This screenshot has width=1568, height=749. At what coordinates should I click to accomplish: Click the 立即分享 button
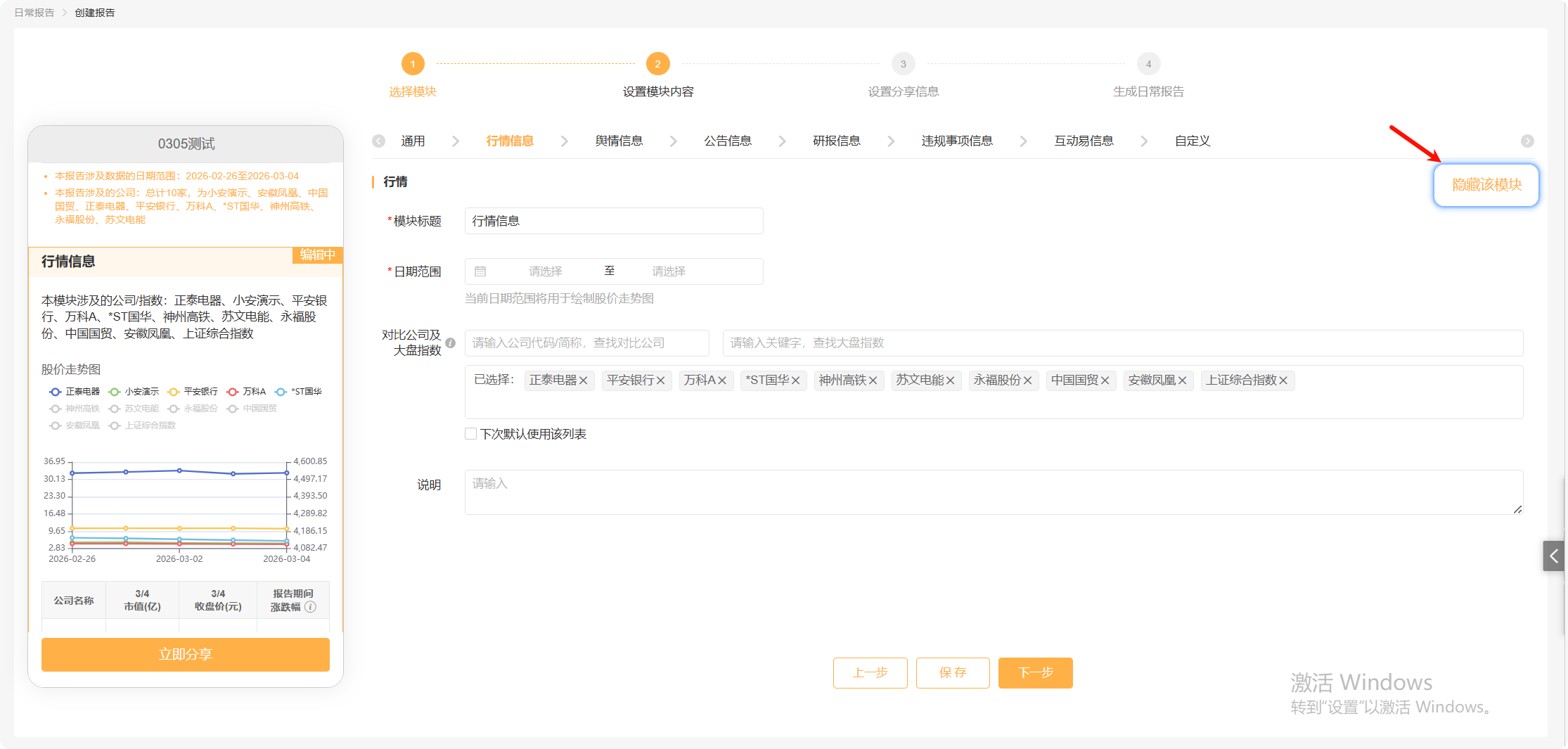coord(186,655)
